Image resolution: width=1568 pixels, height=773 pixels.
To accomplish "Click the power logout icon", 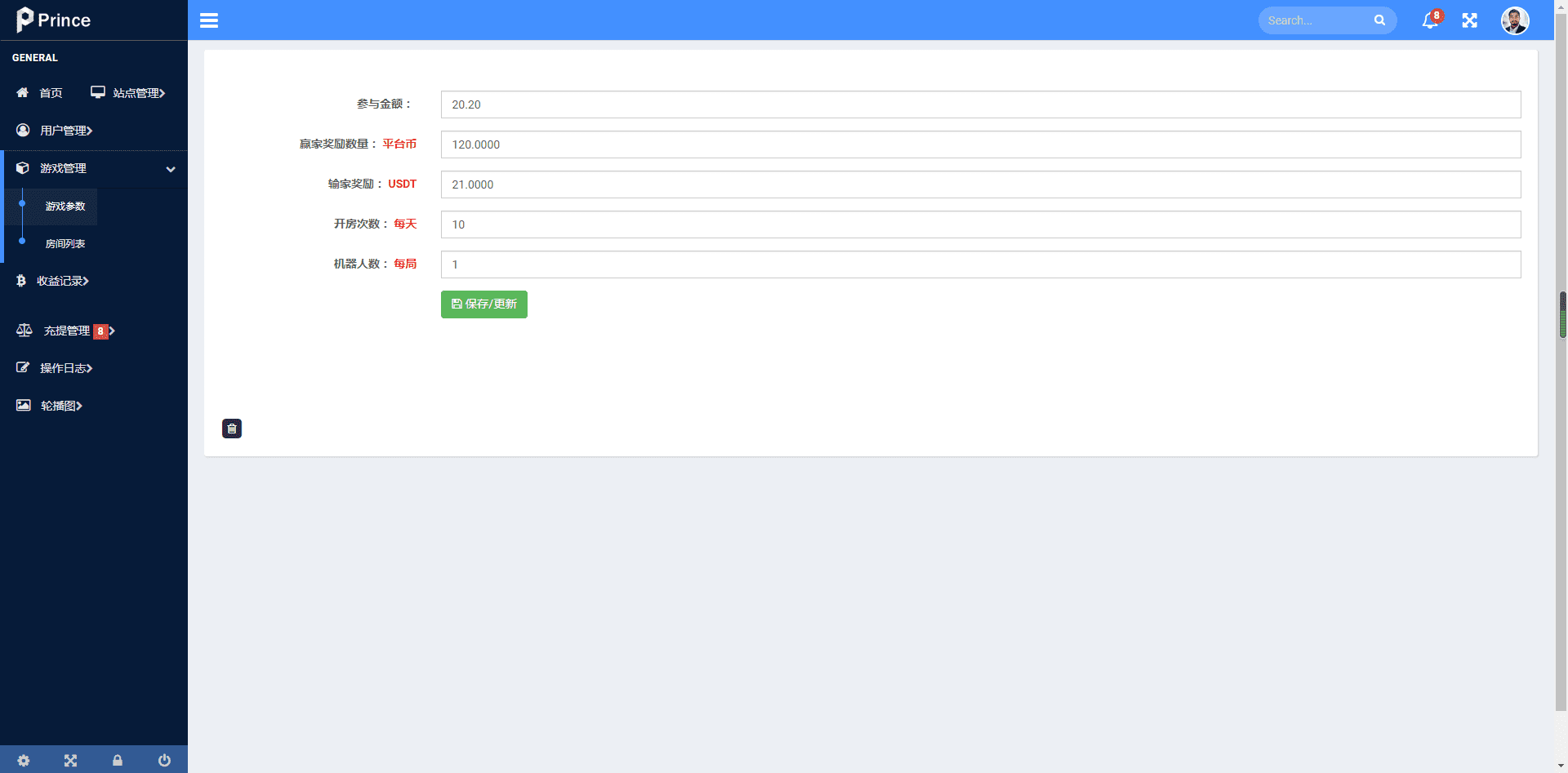I will [x=164, y=760].
